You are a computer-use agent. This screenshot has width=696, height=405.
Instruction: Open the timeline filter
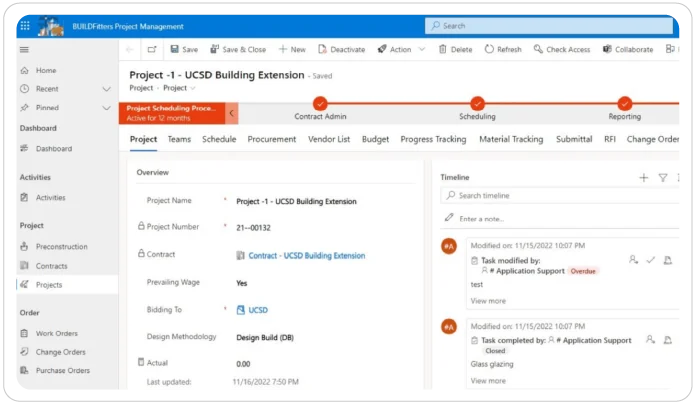(x=663, y=178)
